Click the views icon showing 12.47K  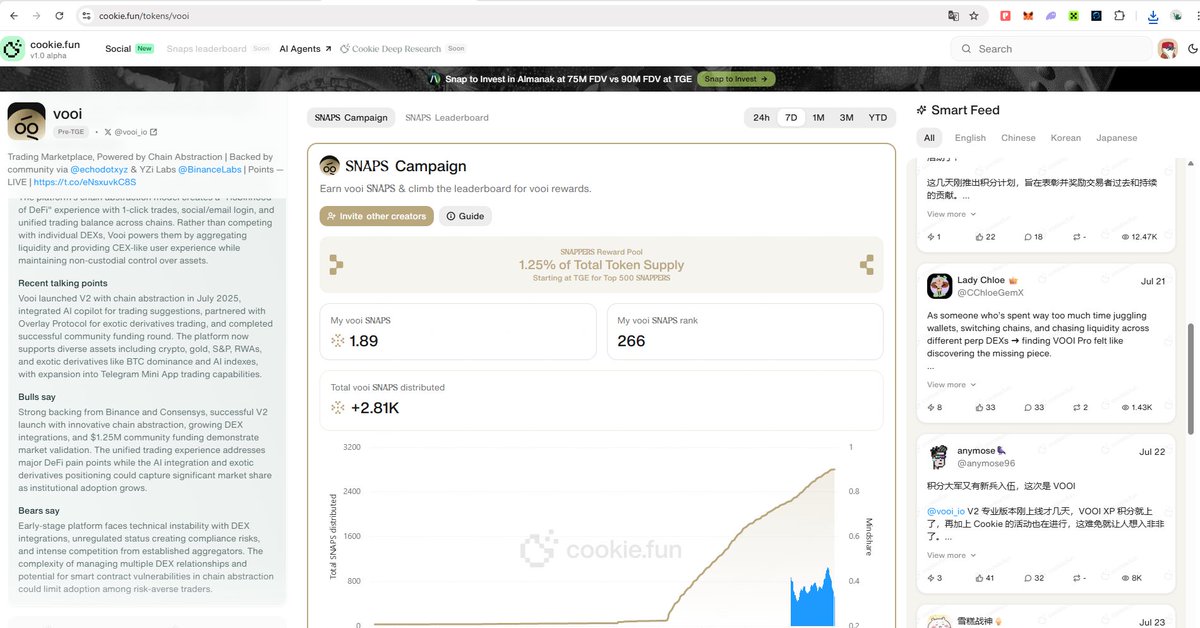pyautogui.click(x=1126, y=237)
